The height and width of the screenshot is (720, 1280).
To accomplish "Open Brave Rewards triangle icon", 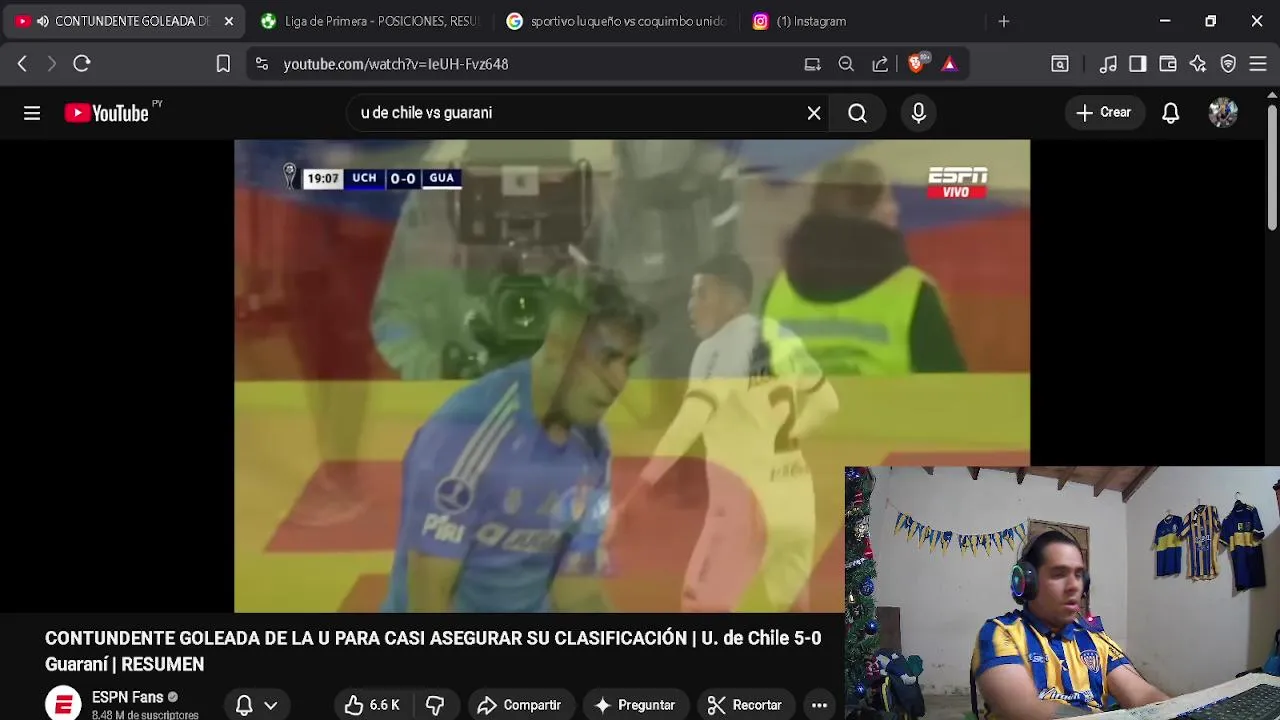I will 949,64.
